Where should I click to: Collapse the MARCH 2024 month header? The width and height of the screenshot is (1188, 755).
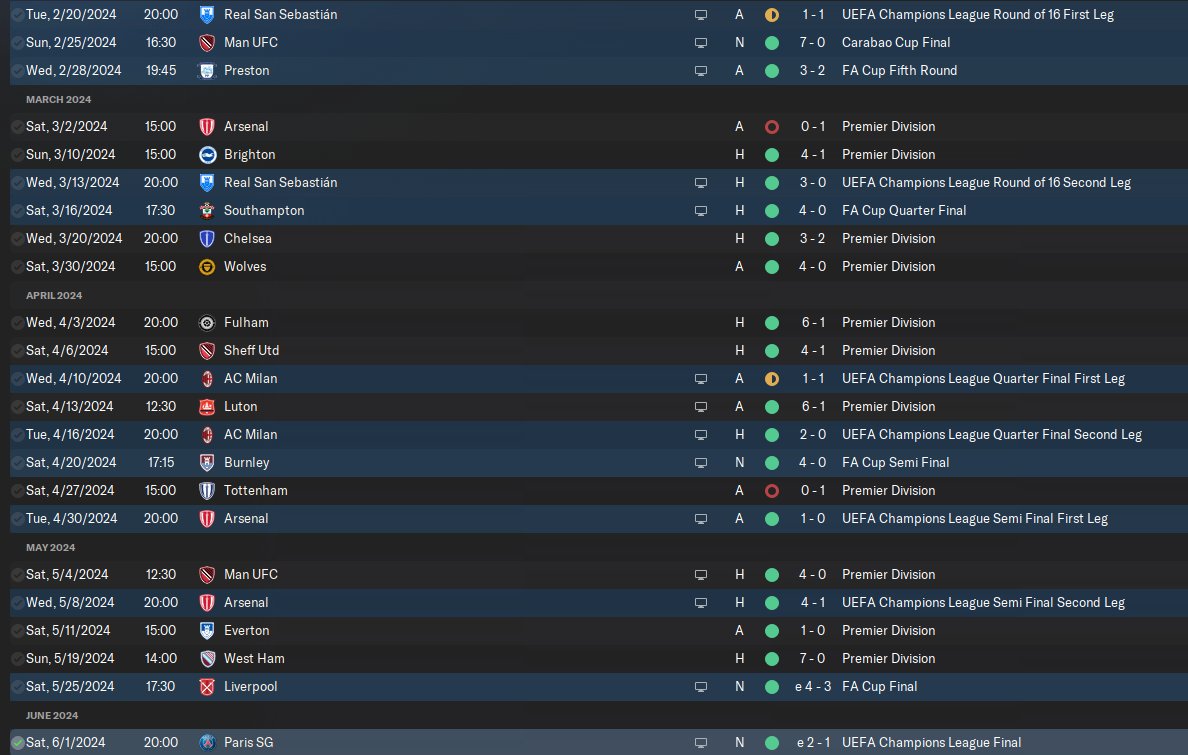(58, 99)
